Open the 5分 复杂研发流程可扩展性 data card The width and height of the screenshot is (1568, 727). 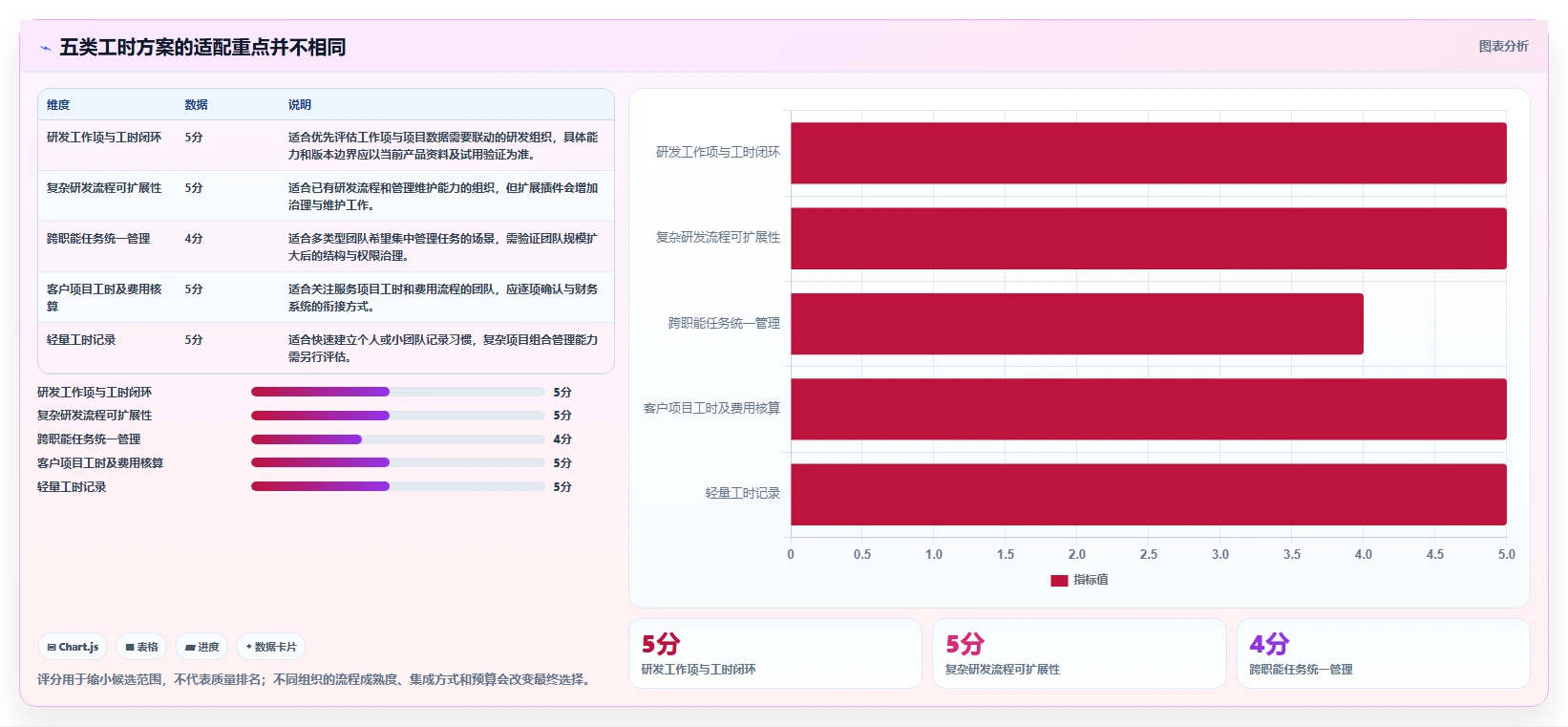1079,653
